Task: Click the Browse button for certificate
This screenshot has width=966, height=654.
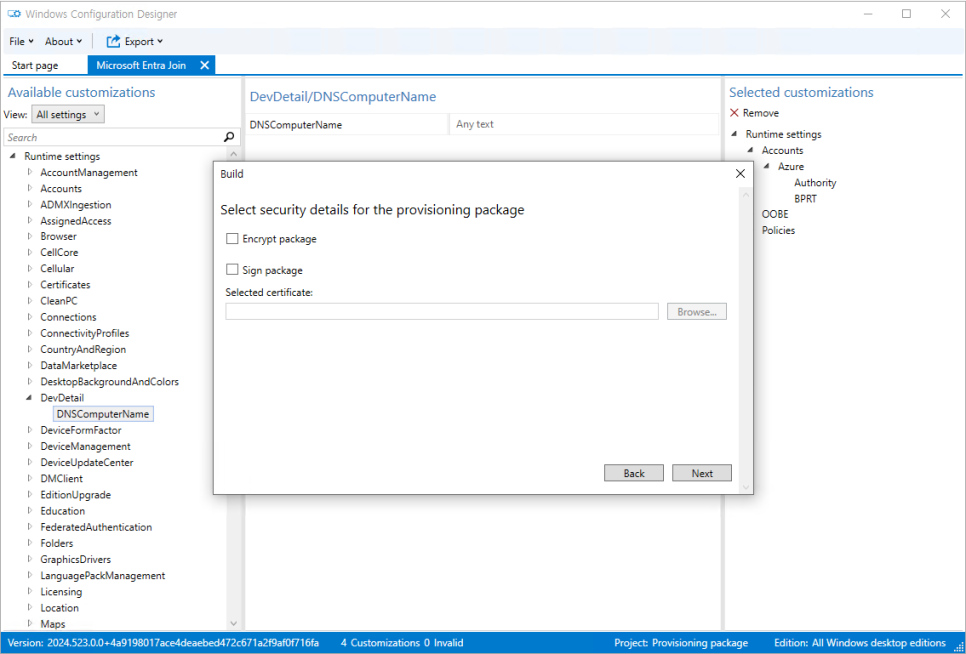Action: coord(697,312)
